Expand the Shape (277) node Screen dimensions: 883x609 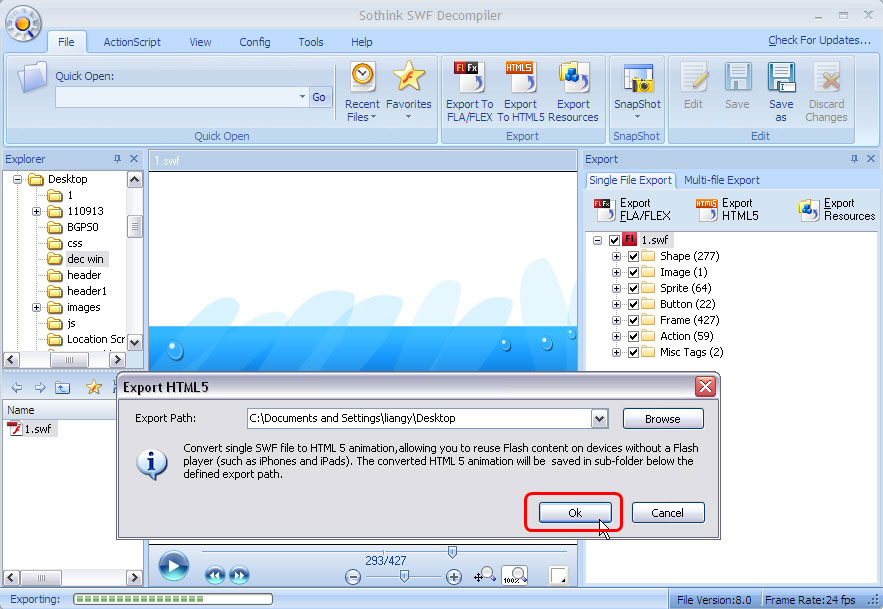(x=616, y=256)
